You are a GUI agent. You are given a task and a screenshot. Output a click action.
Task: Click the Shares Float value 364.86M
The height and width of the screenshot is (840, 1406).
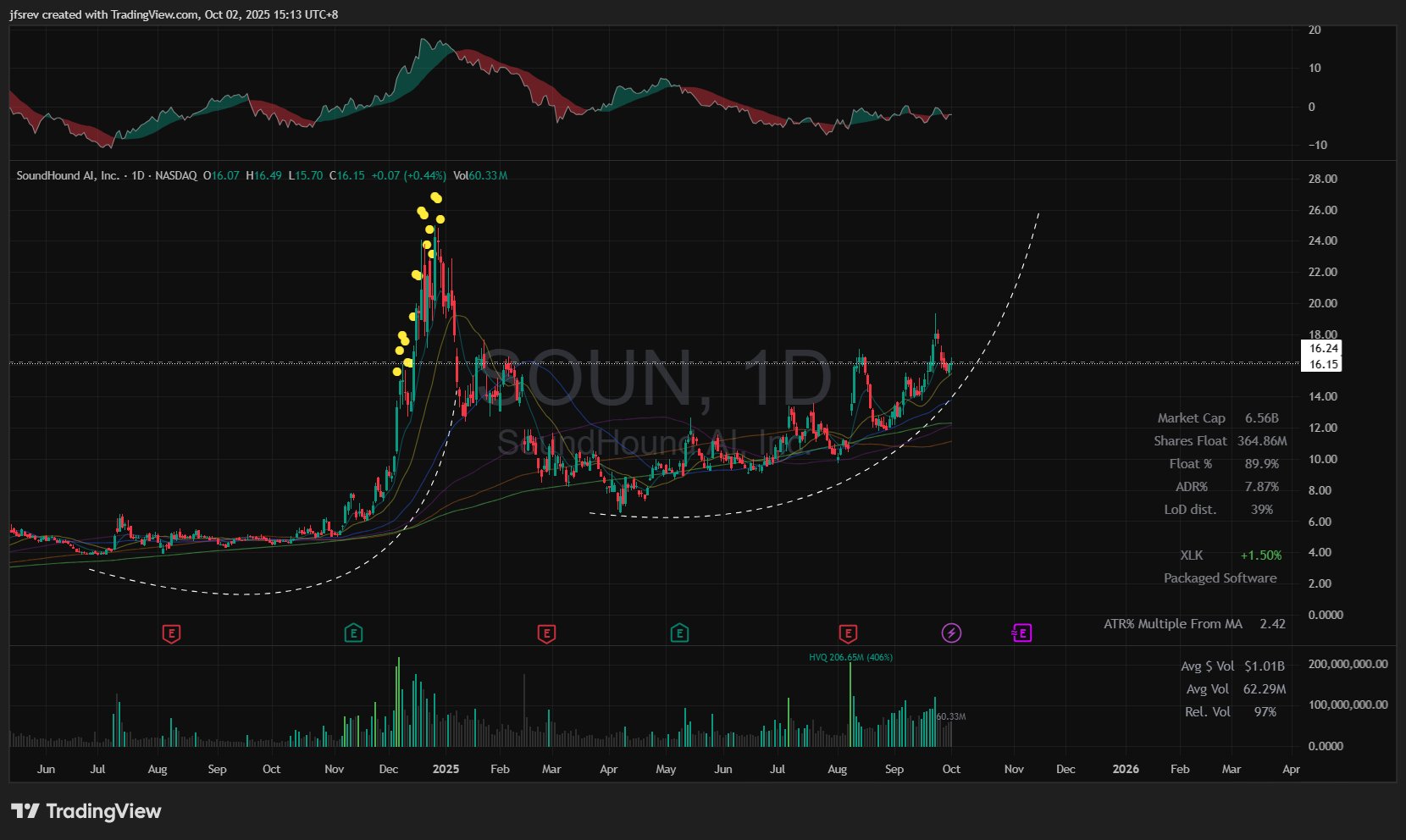click(x=1262, y=440)
